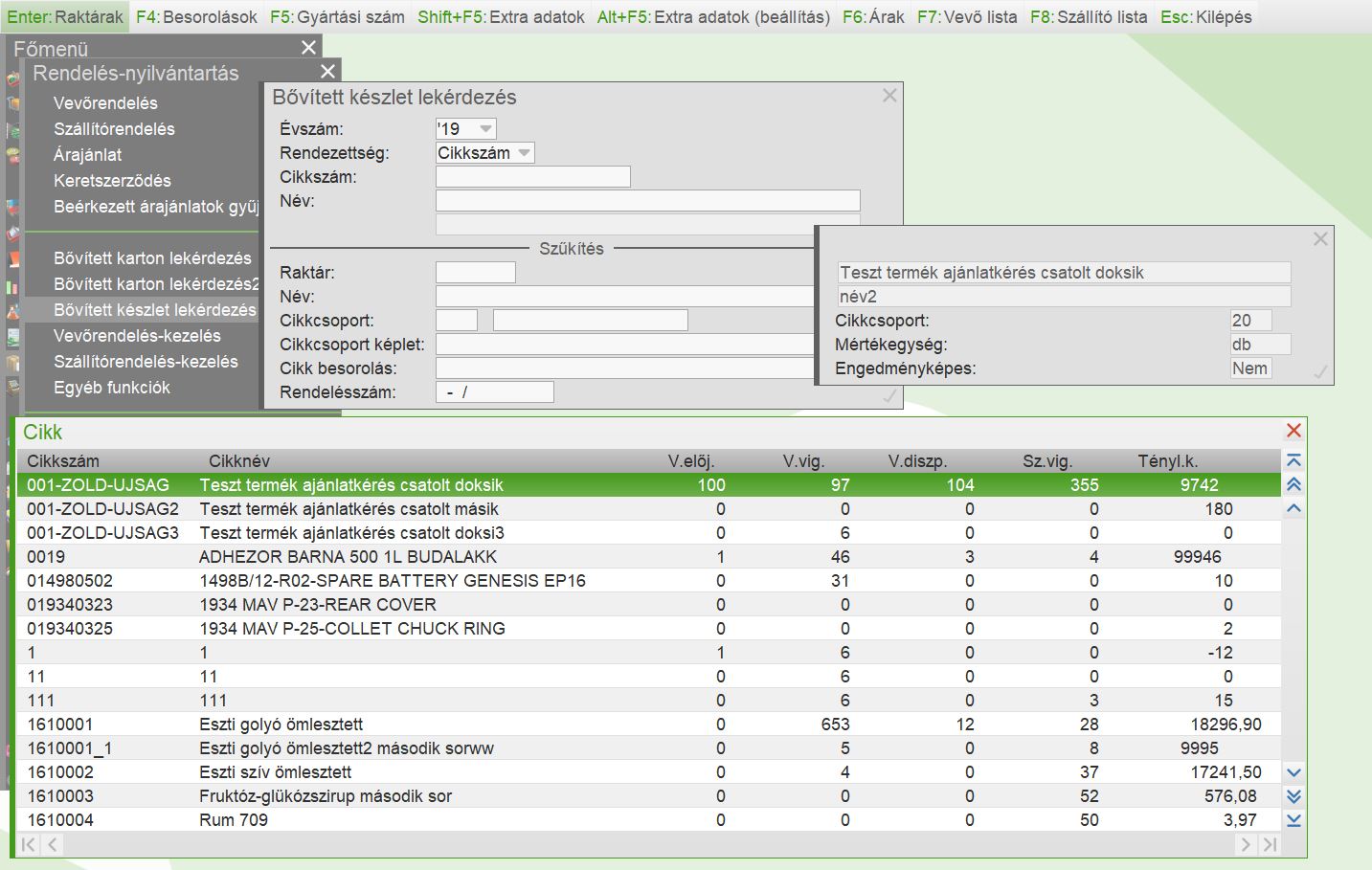
Task: Move down one row in Cikk list
Action: tap(1293, 772)
